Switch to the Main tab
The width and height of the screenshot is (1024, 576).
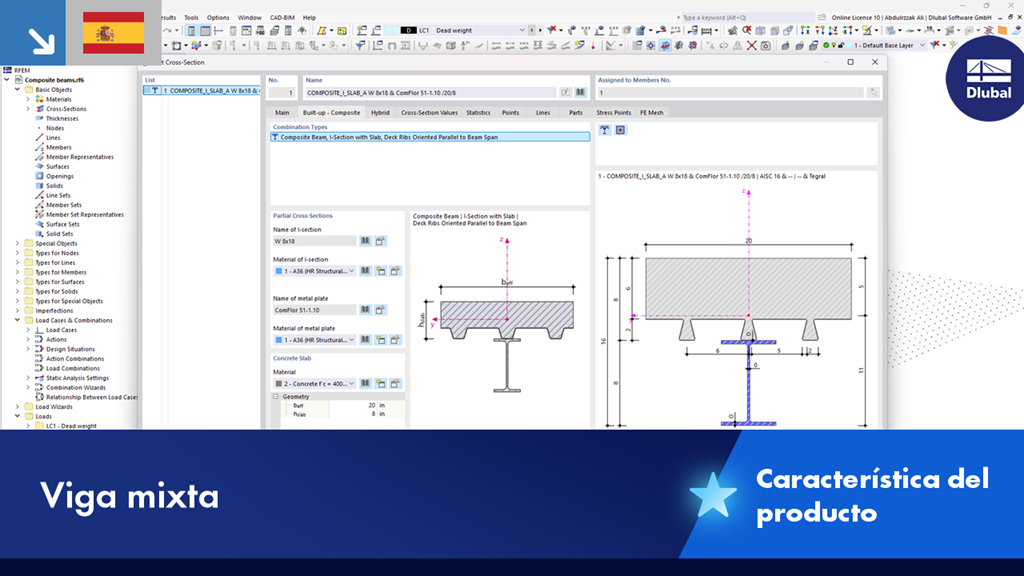282,112
